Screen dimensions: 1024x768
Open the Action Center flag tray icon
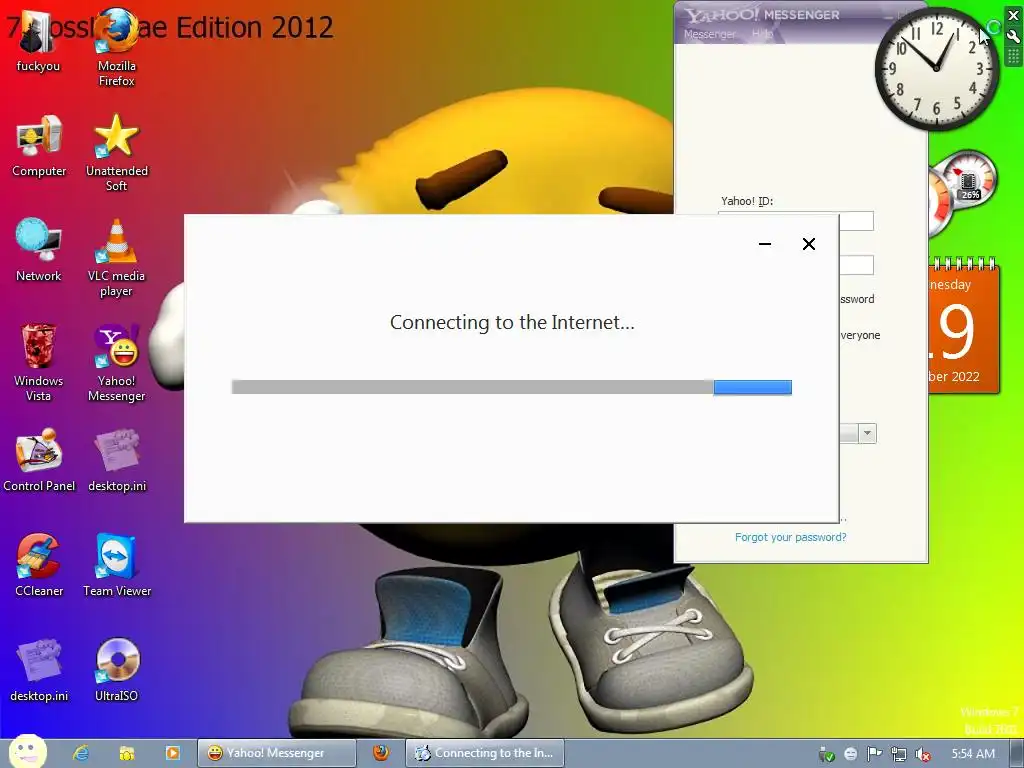coord(874,754)
